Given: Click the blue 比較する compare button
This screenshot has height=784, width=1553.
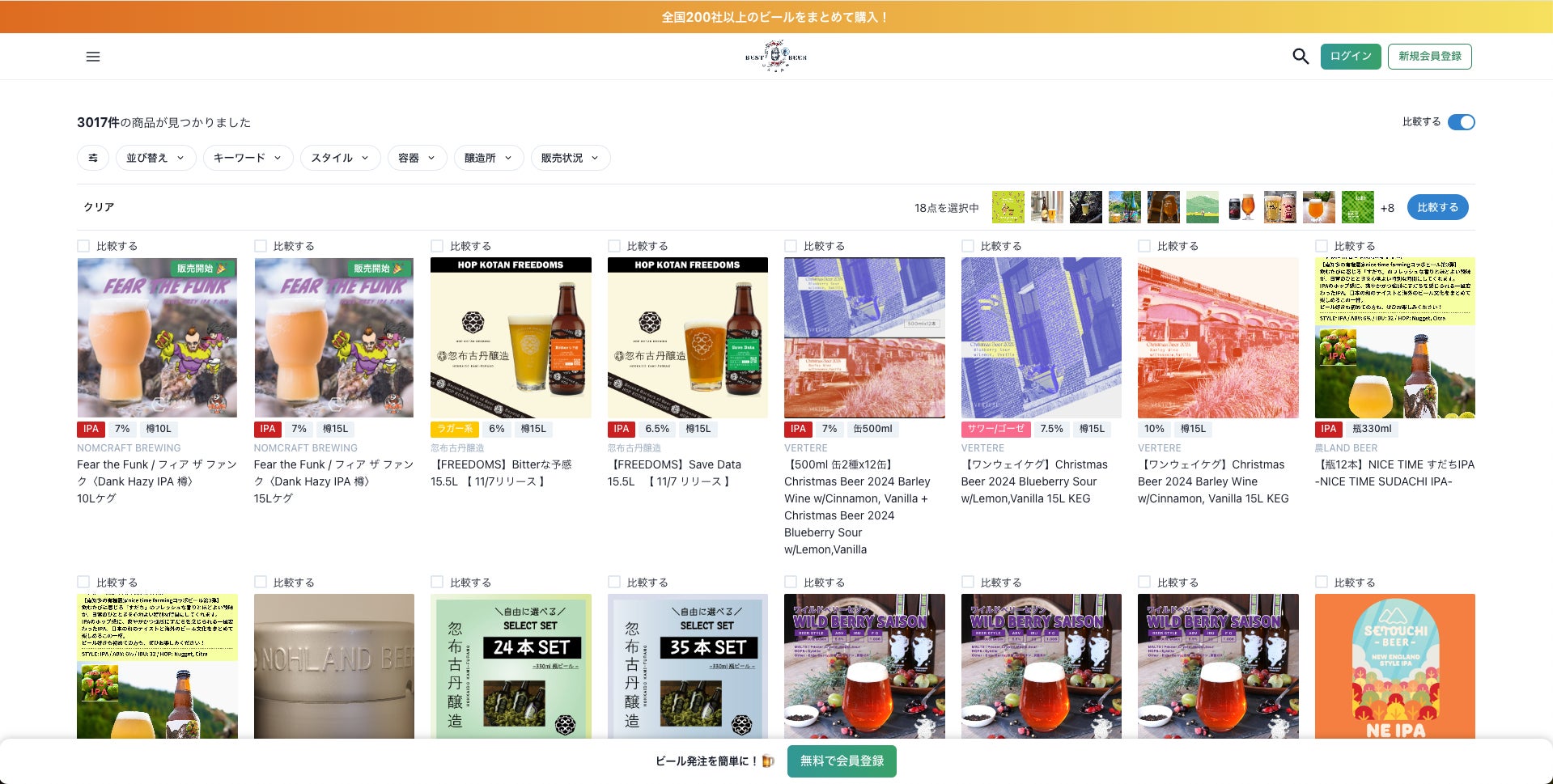Looking at the screenshot, I should [x=1437, y=207].
